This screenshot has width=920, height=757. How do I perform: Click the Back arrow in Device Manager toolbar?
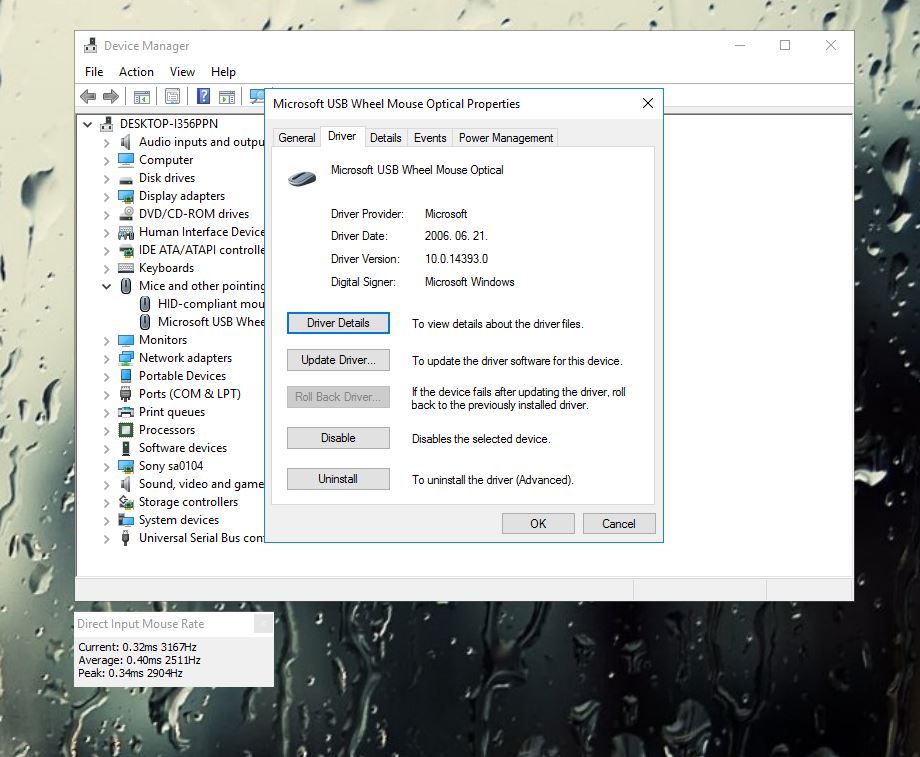[x=88, y=96]
